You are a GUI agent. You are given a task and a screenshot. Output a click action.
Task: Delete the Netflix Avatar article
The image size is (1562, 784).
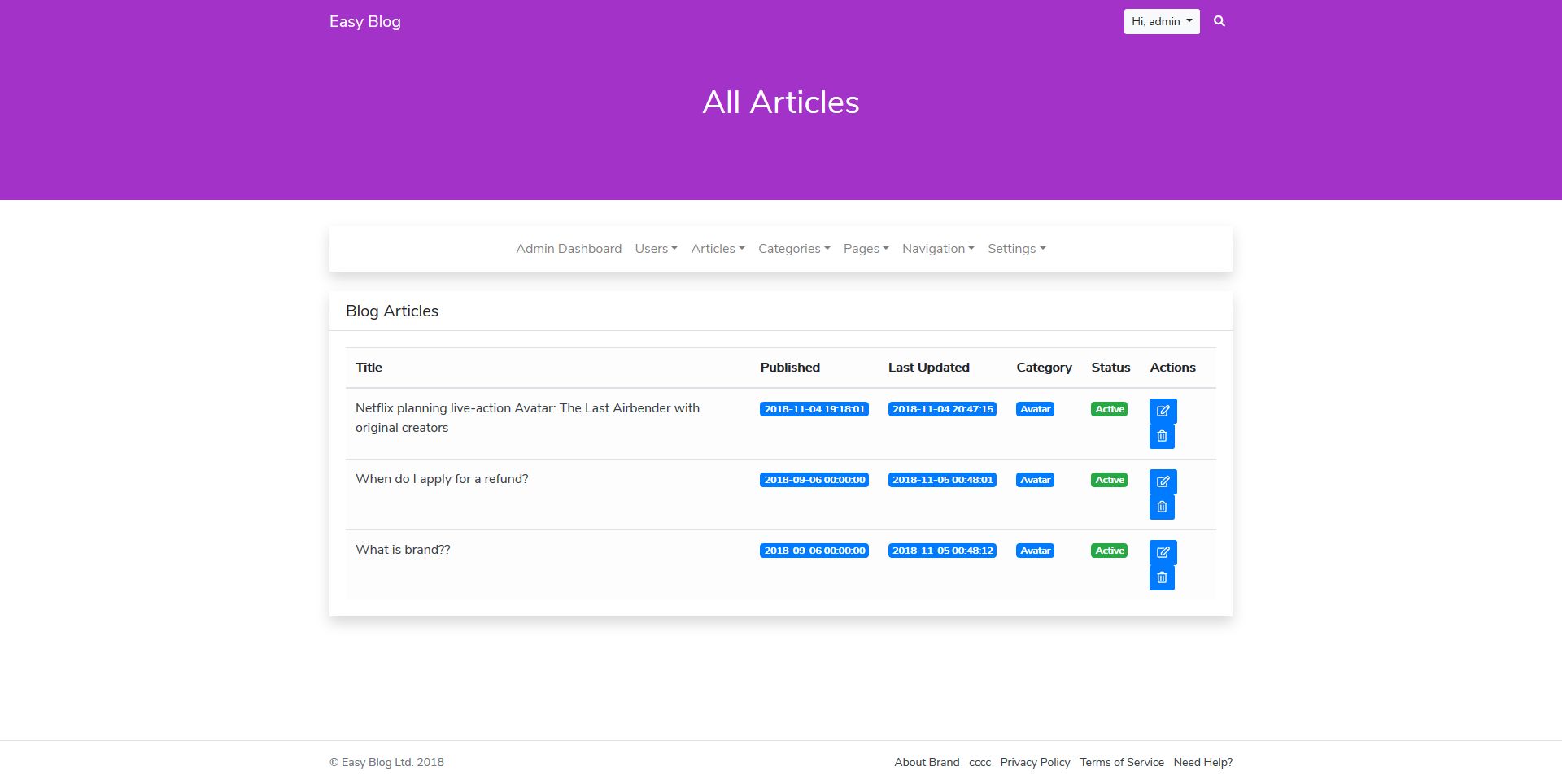coord(1162,437)
